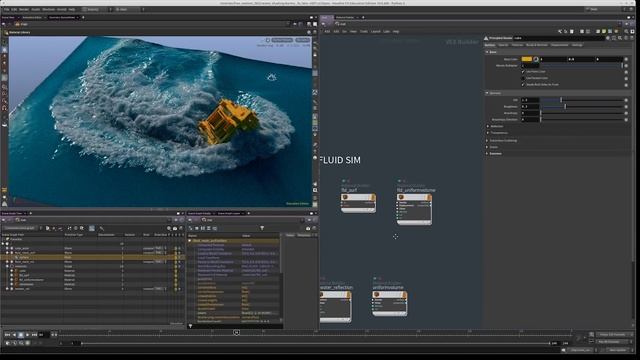Image resolution: width=640 pixels, height=360 pixels.
Task: Switch to the Animation Editor pane tab
Action: [32, 18]
